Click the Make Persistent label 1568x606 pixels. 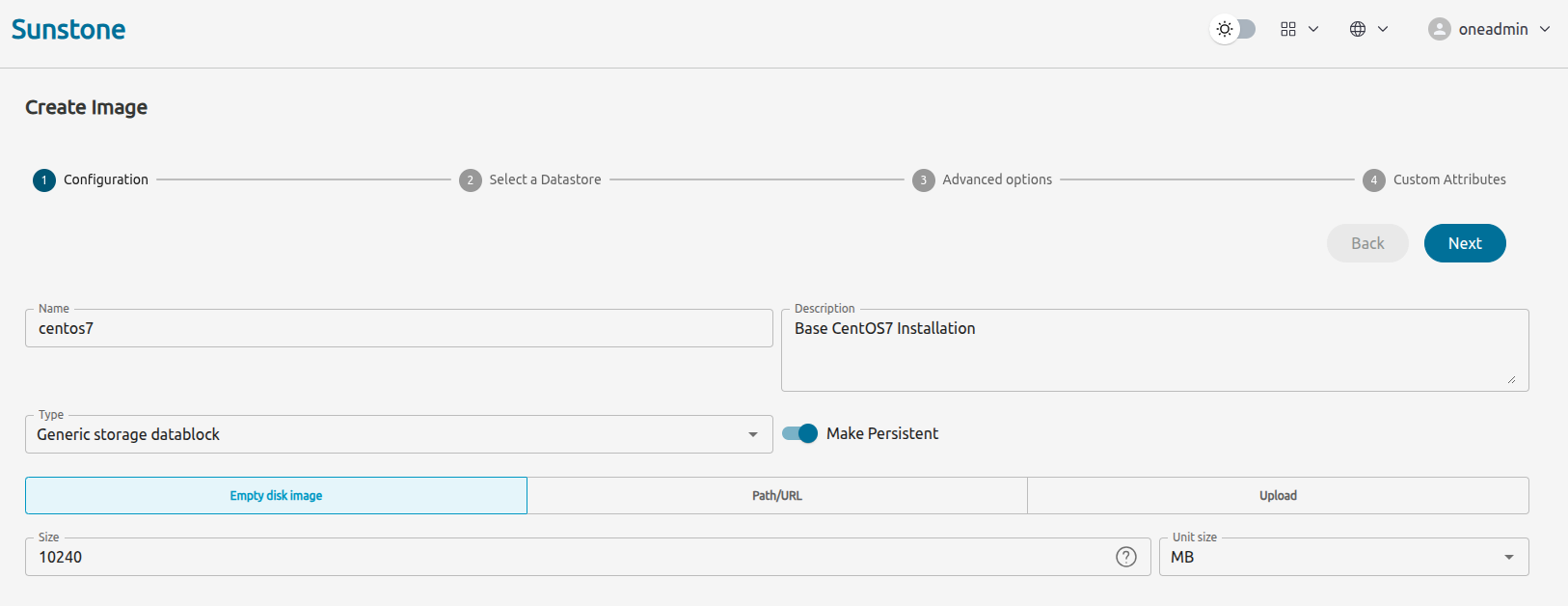882,433
